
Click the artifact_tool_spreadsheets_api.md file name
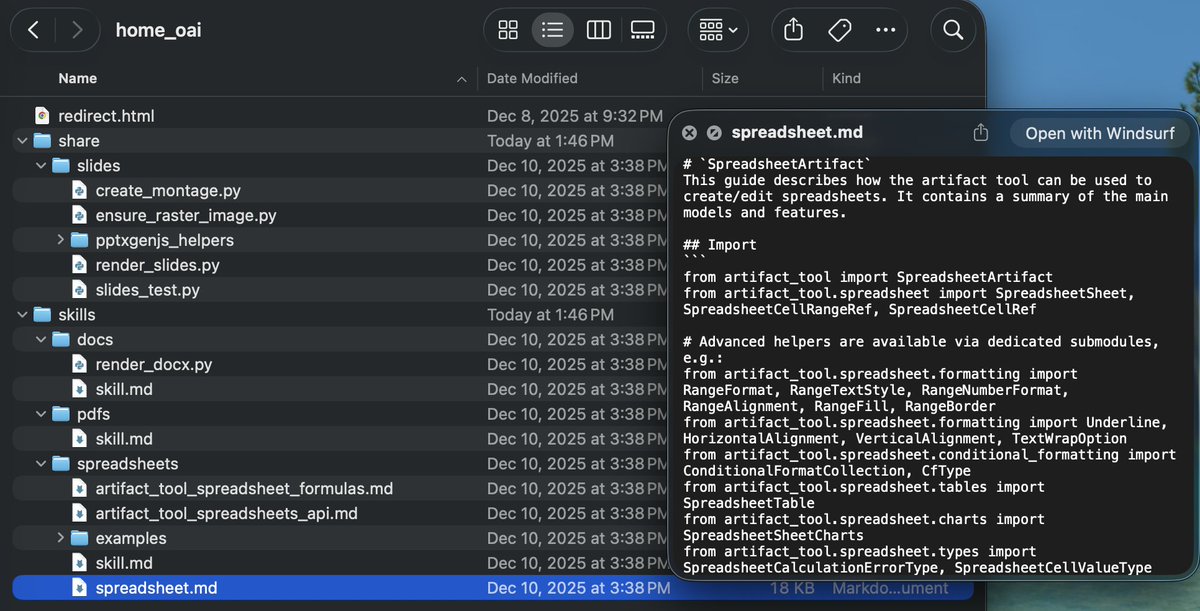click(227, 513)
